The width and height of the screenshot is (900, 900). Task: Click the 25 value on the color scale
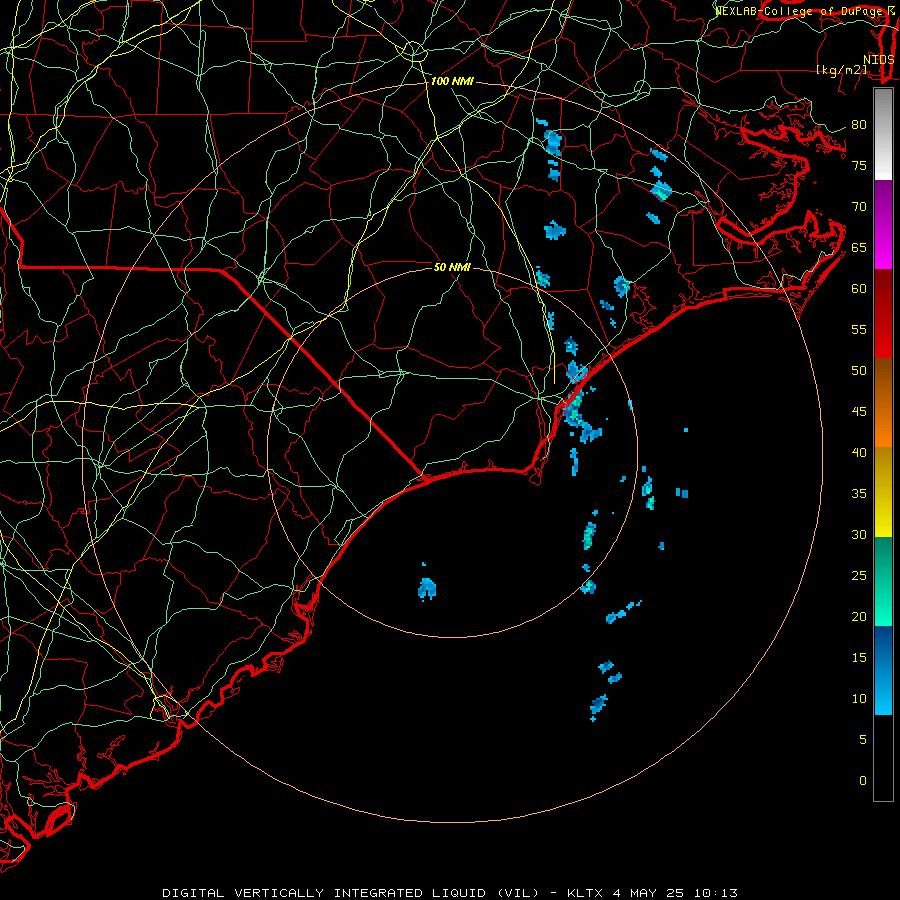[859, 576]
